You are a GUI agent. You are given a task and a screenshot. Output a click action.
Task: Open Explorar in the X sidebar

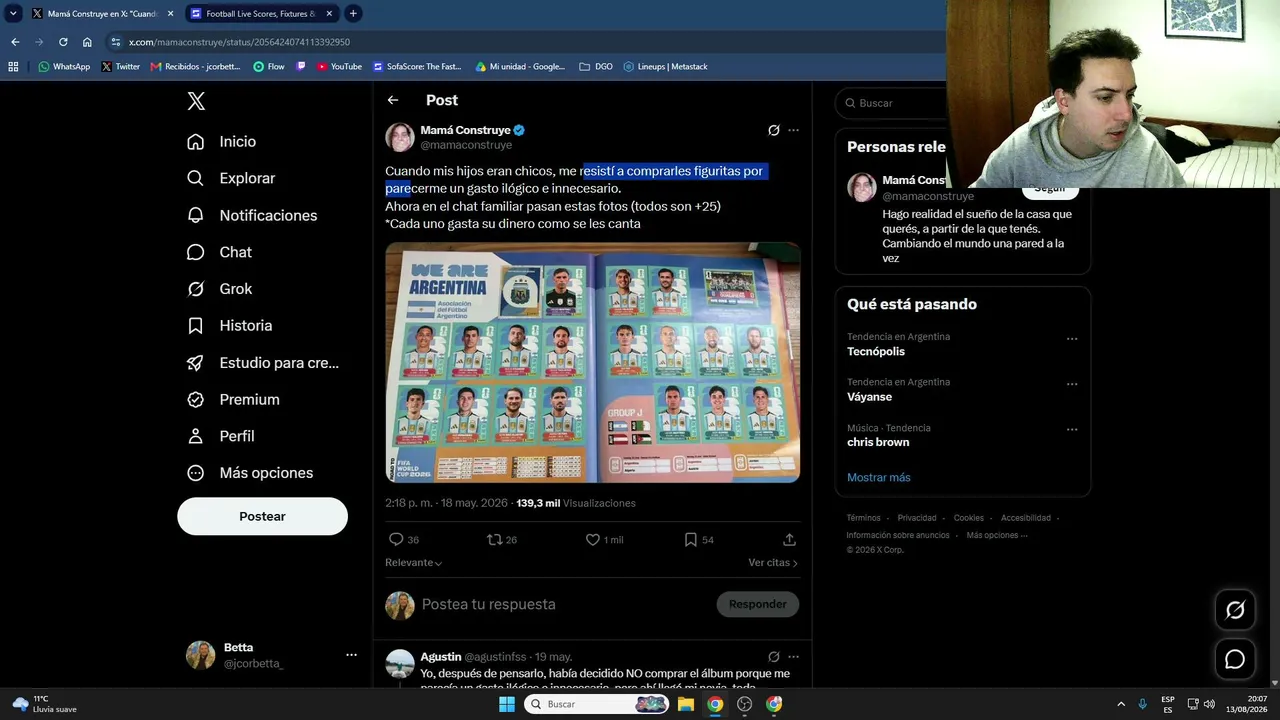[x=231, y=178]
